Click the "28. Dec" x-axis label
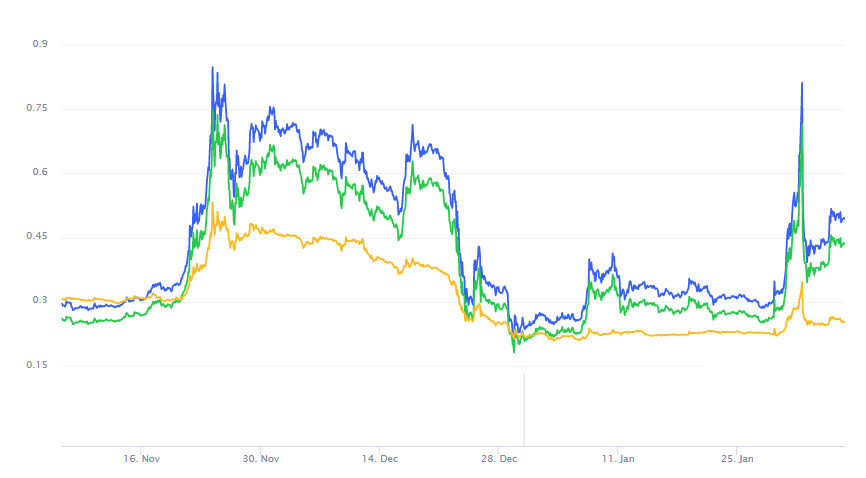This screenshot has width=866, height=478. (x=498, y=459)
